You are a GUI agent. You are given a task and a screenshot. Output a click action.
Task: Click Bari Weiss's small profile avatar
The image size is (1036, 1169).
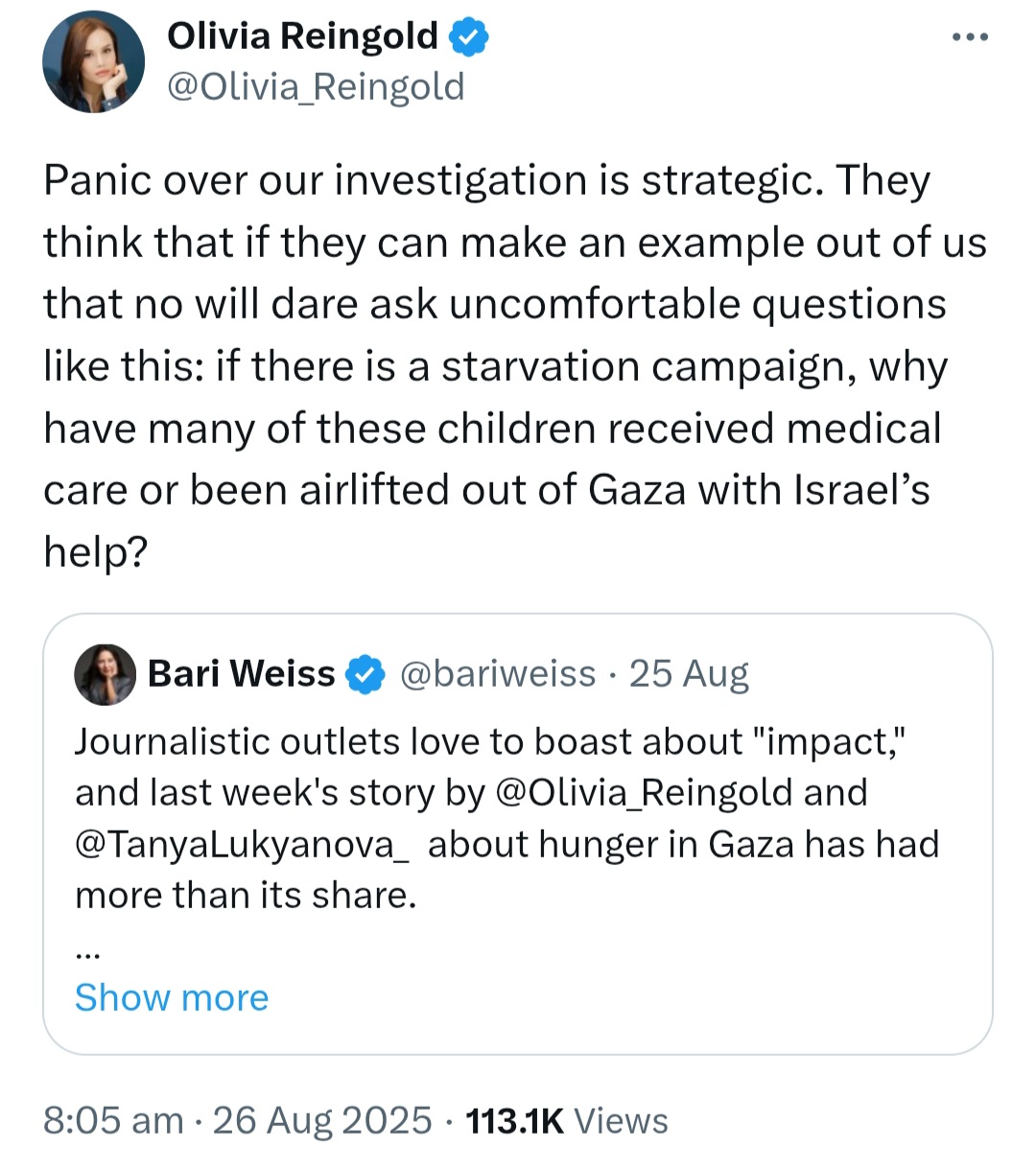click(105, 674)
